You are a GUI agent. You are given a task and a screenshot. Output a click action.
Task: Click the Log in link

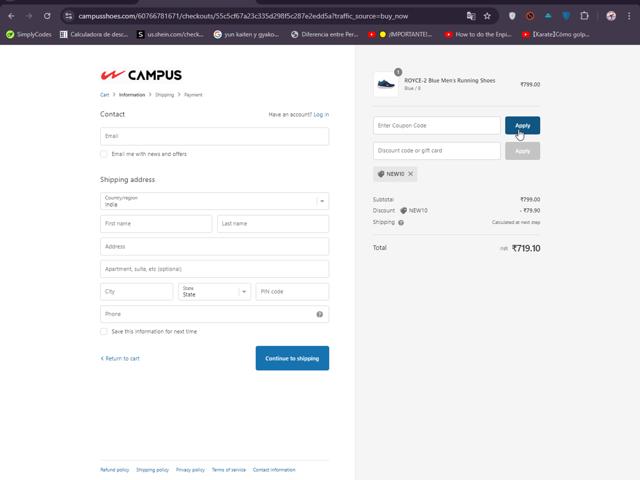(321, 115)
